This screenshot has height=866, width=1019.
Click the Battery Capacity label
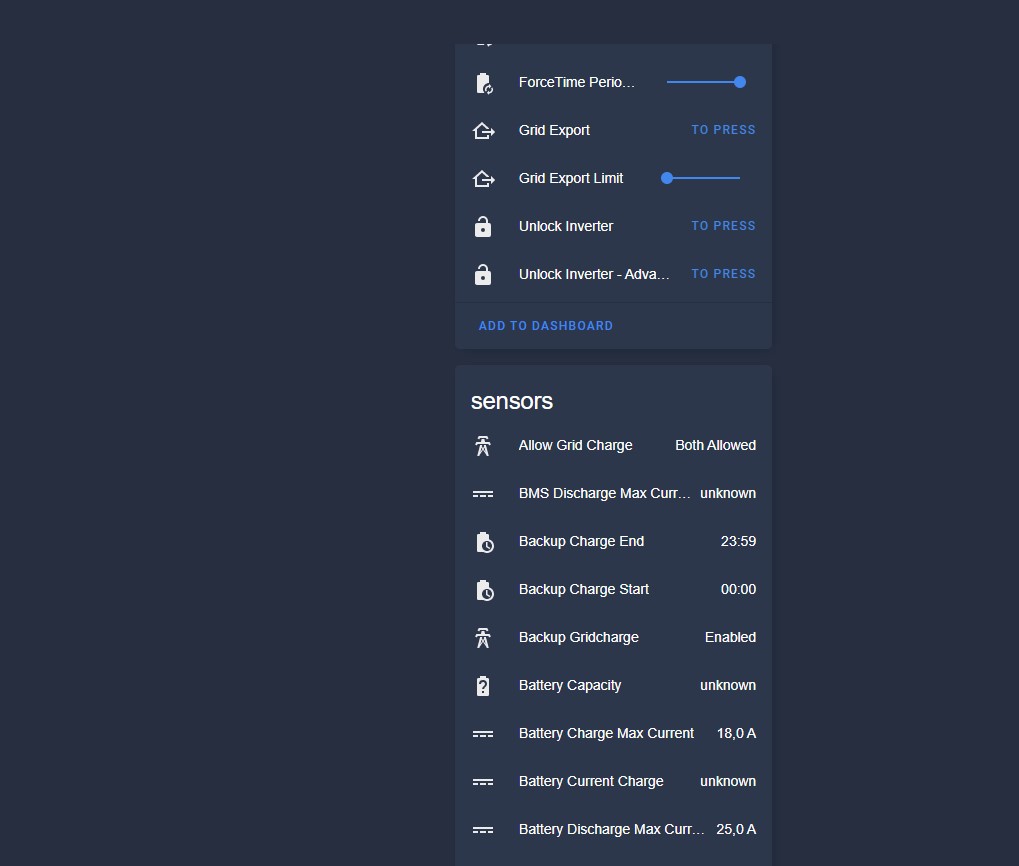570,685
